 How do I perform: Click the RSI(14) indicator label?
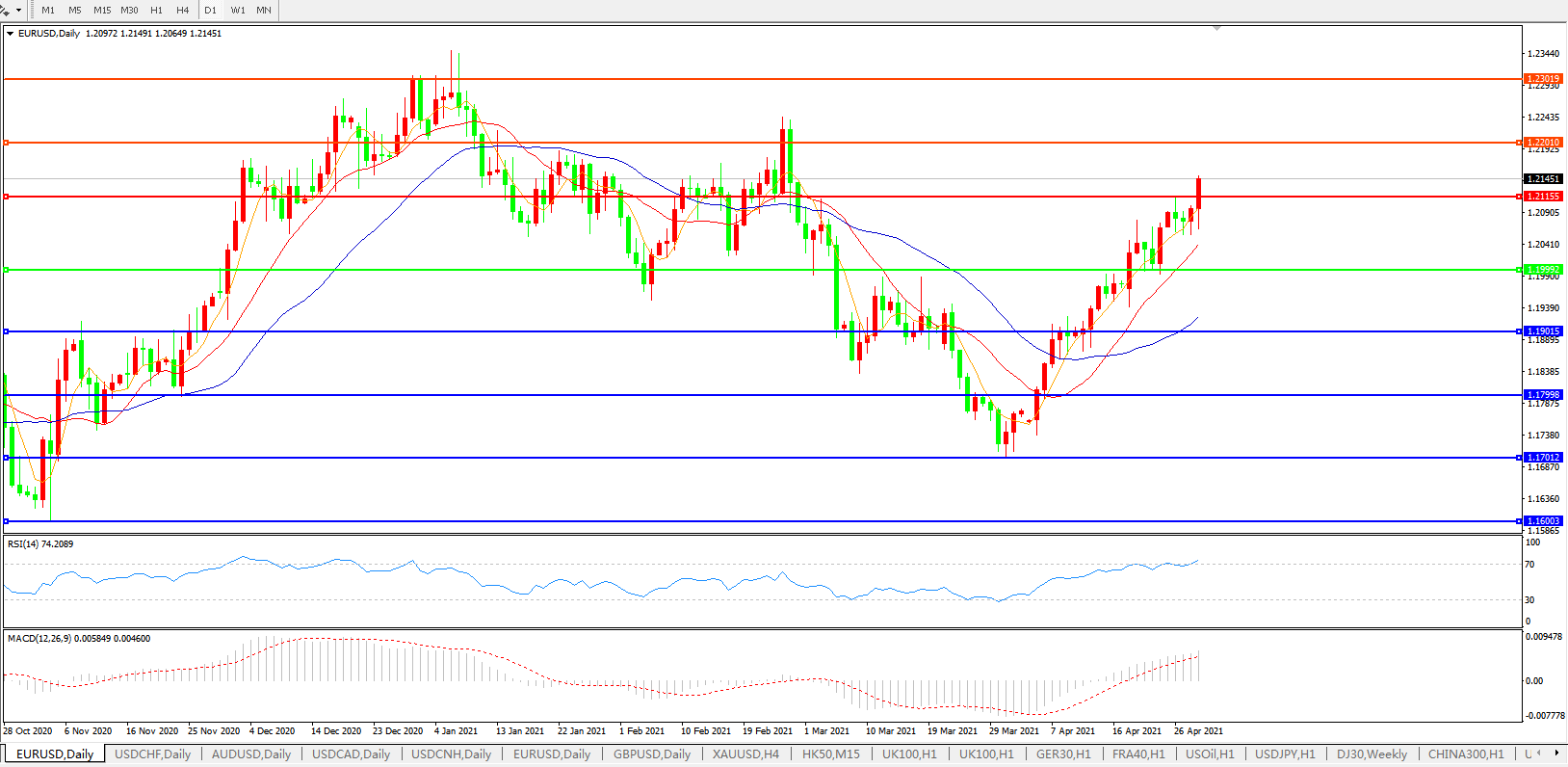tap(40, 544)
